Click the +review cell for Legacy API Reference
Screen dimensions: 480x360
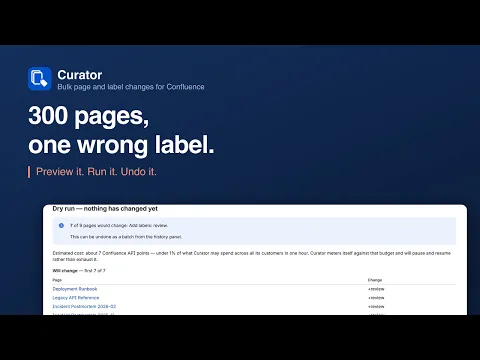[x=376, y=298]
